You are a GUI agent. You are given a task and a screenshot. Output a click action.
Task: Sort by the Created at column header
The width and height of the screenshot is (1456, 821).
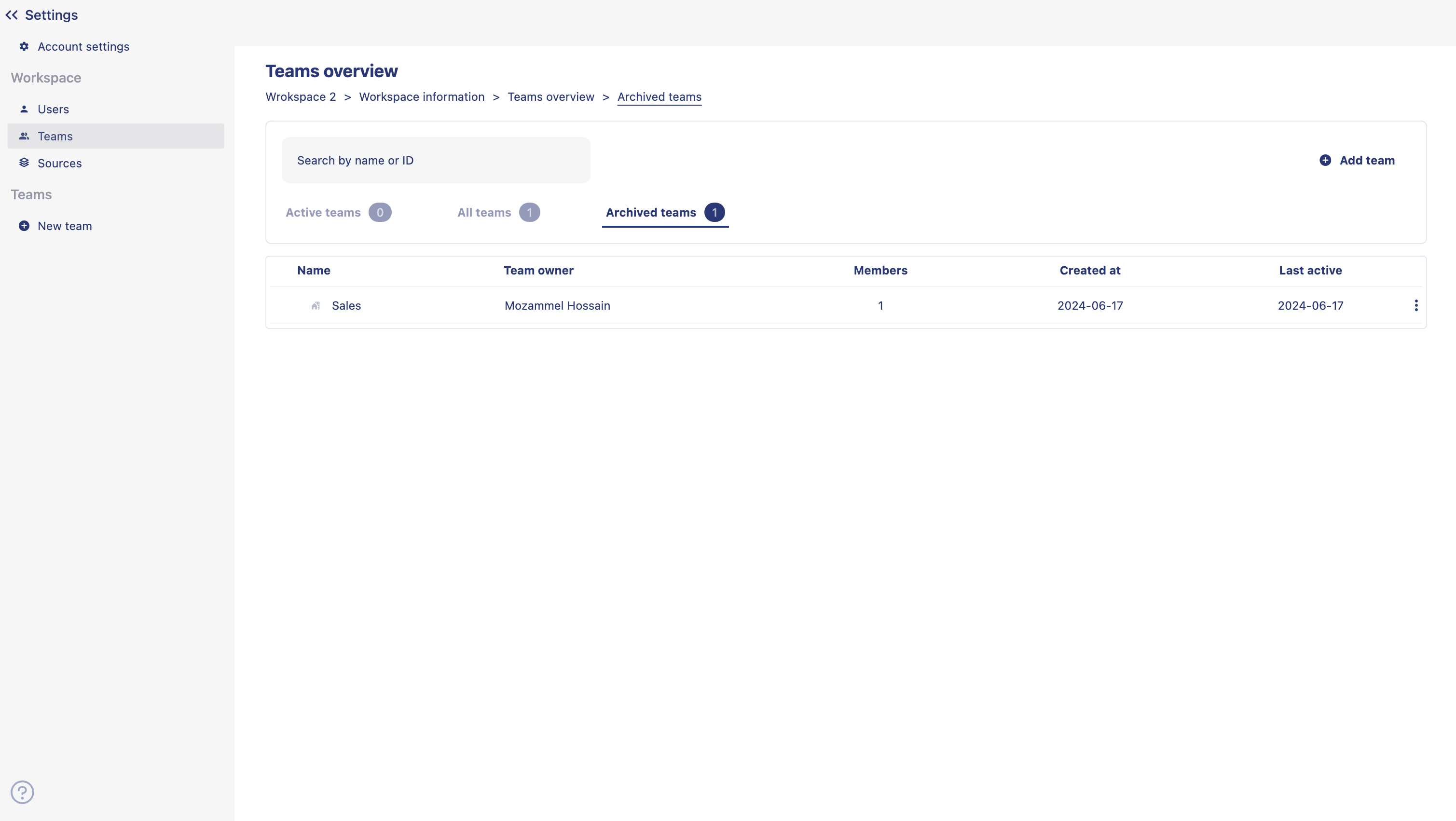tap(1089, 270)
